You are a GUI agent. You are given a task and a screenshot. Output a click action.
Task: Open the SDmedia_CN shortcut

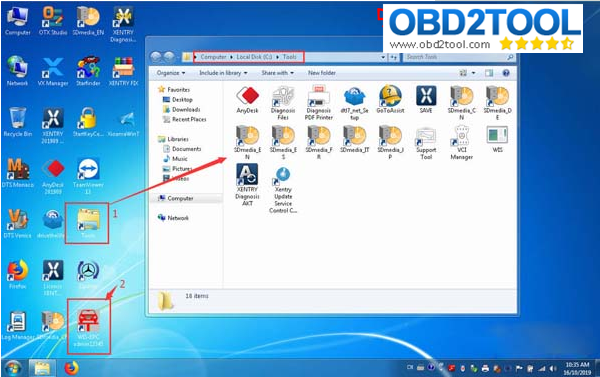[461, 103]
